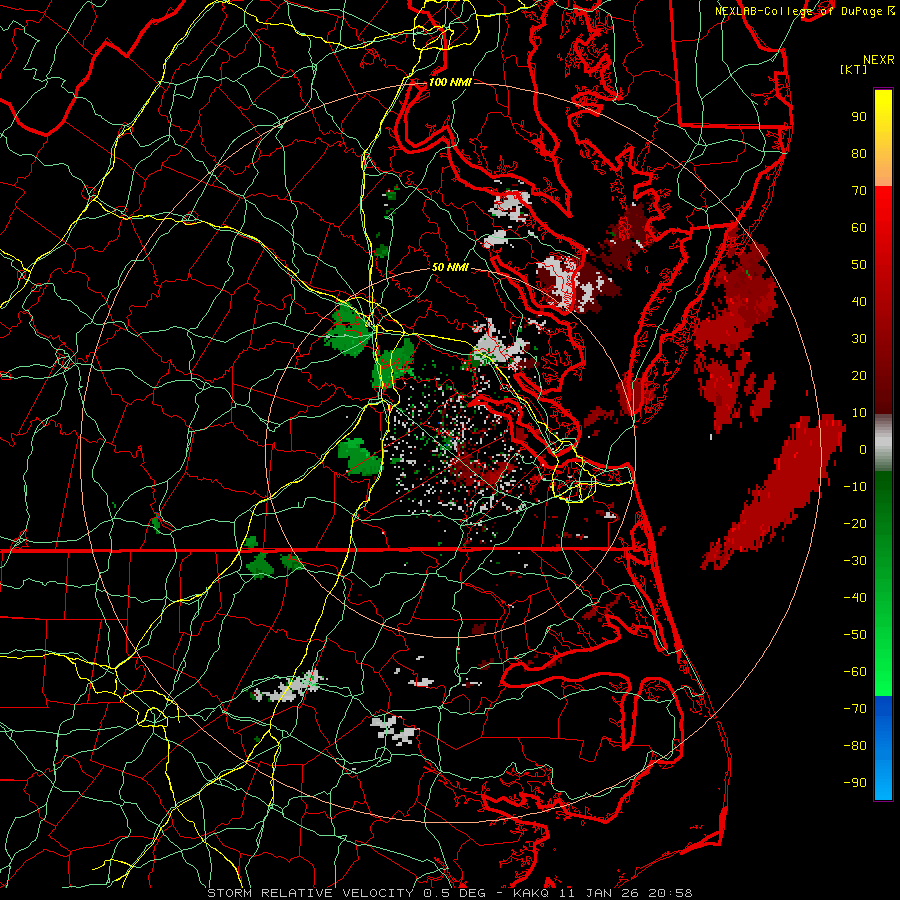Click the -70 value on velocity scale
This screenshot has height=900, width=900.
[855, 709]
